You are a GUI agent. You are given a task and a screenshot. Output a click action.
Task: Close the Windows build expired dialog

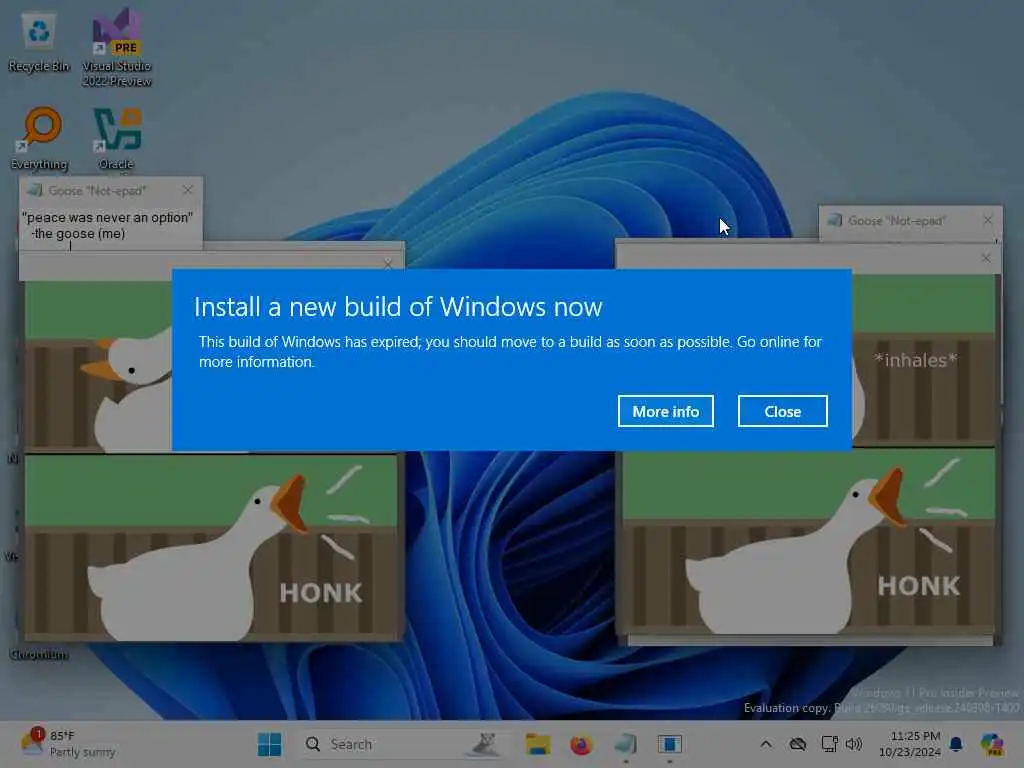782,411
